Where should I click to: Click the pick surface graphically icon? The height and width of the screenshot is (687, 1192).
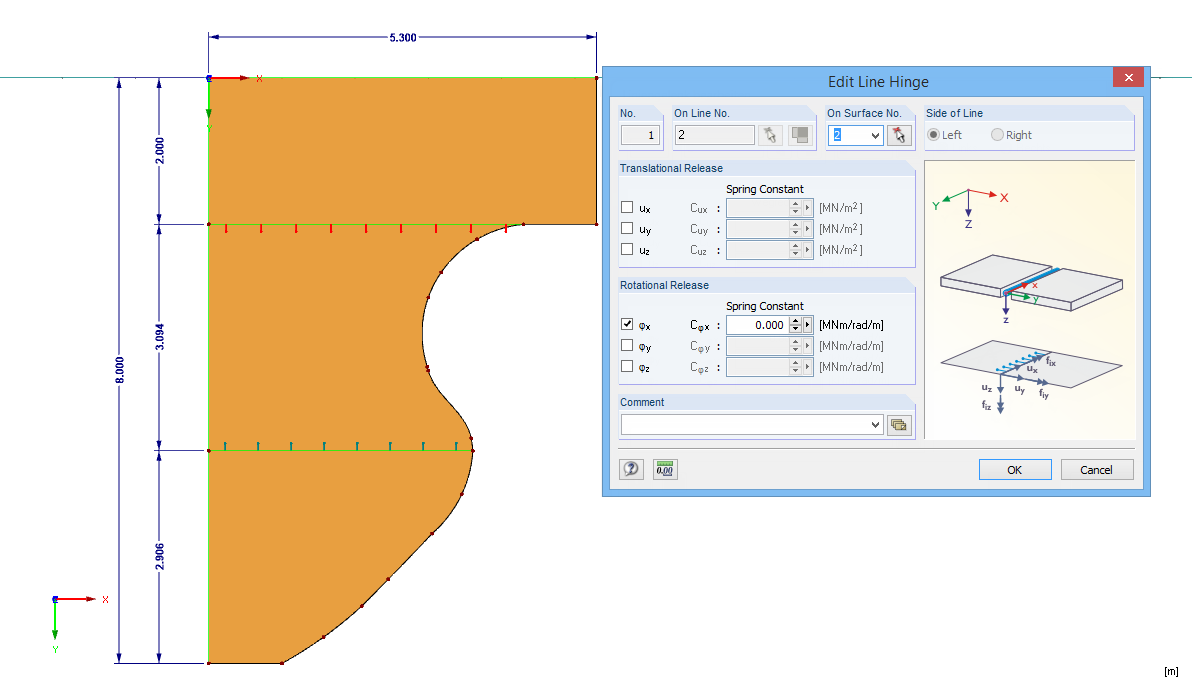pos(899,135)
